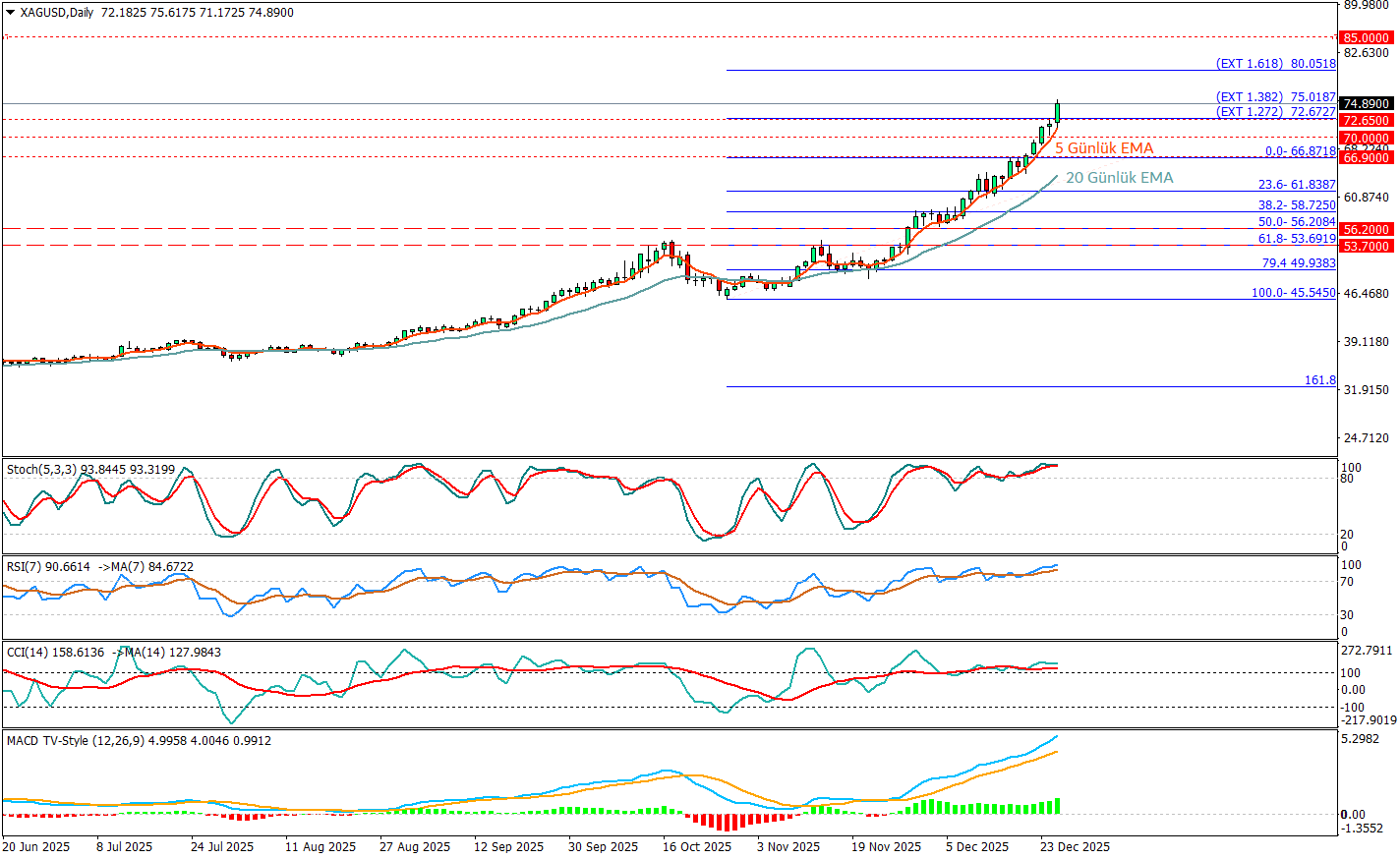Image resolution: width=1400 pixels, height=859 pixels.
Task: Click the 161.8 Fibonacci level label
Action: pos(1319,380)
